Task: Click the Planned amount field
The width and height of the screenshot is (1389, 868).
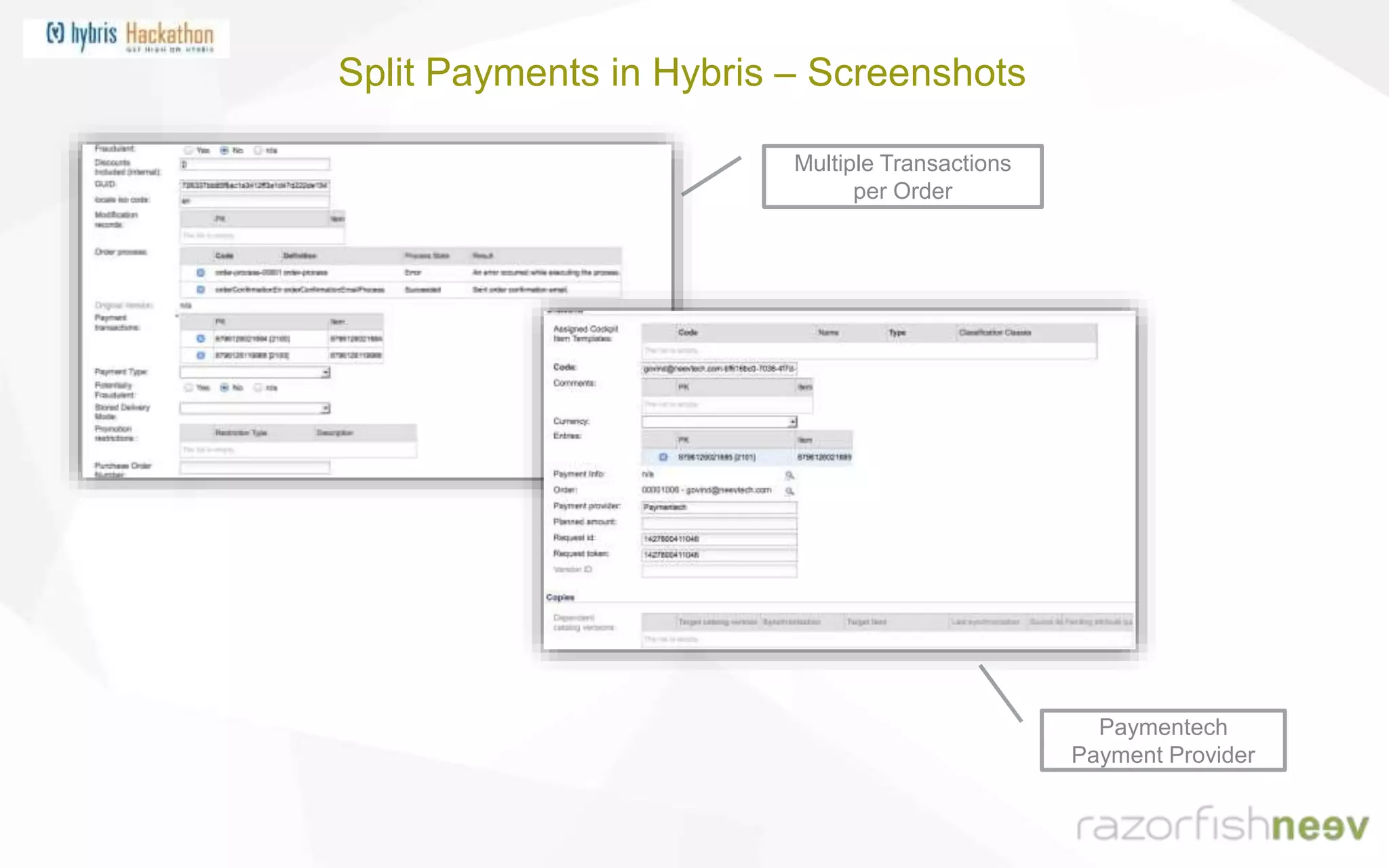Action: pyautogui.click(x=720, y=523)
